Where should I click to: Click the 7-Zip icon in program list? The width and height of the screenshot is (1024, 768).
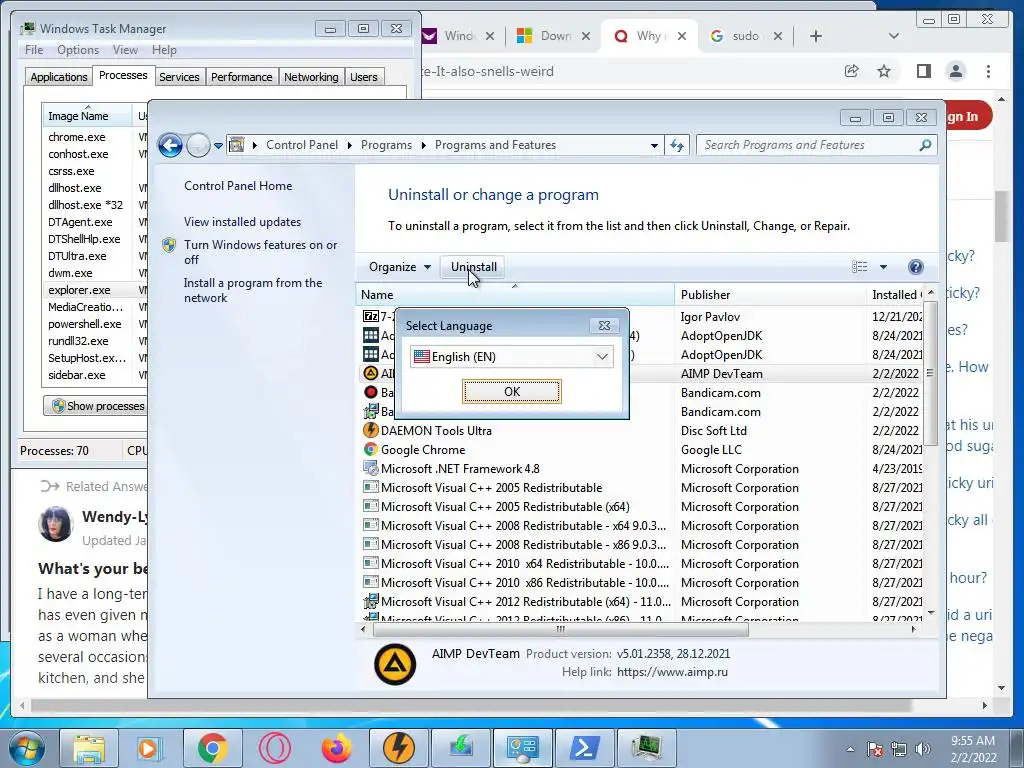(370, 317)
